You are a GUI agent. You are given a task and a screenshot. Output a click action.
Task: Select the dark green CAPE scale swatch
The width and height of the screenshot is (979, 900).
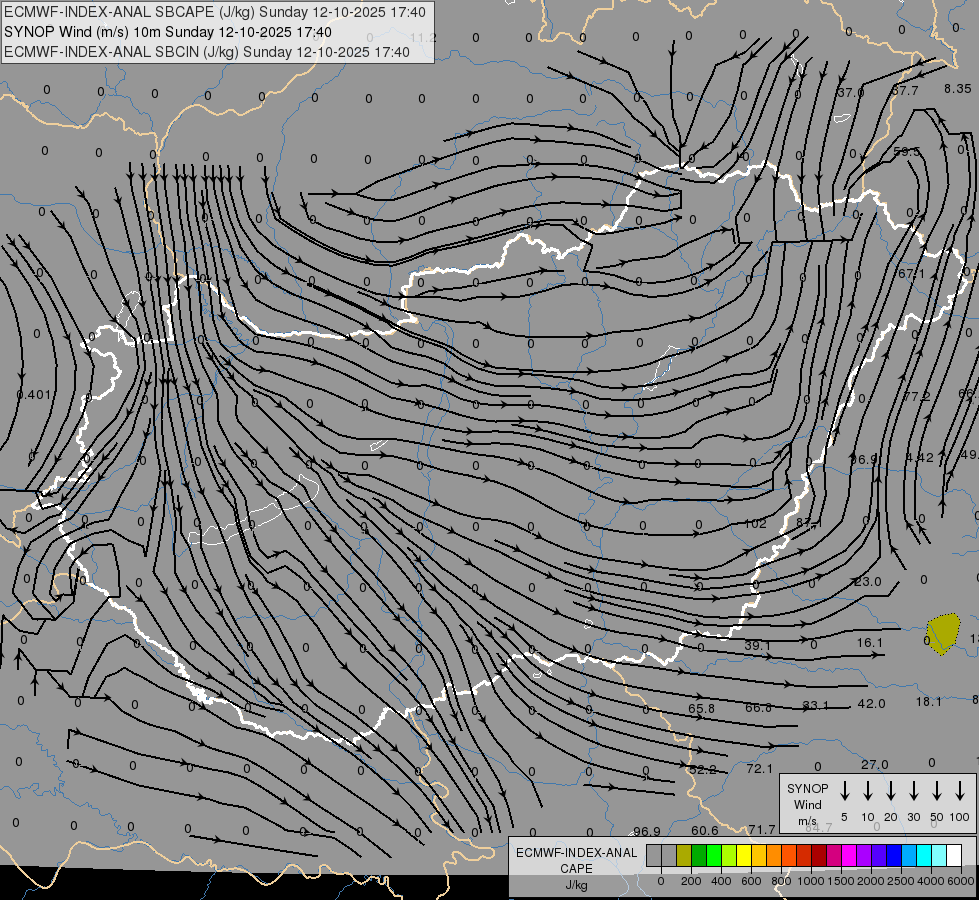click(699, 856)
